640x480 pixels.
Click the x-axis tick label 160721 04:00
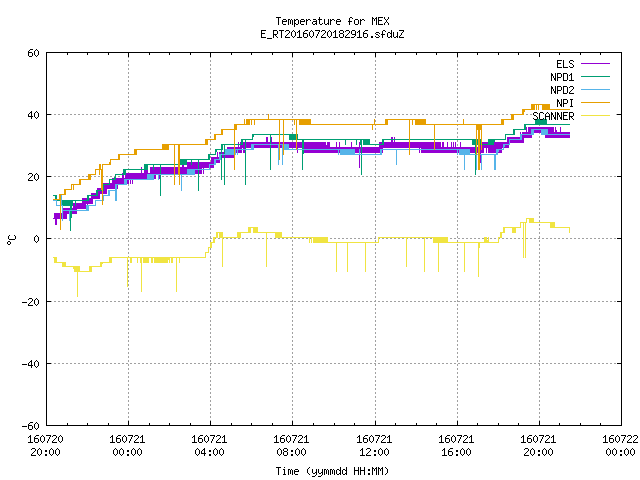(209, 446)
